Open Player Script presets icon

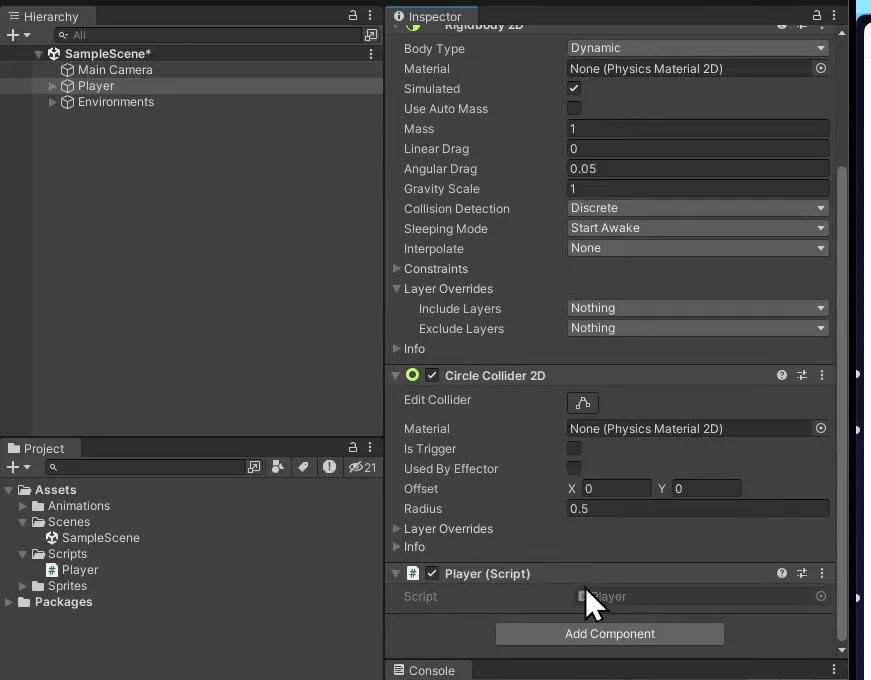(802, 573)
